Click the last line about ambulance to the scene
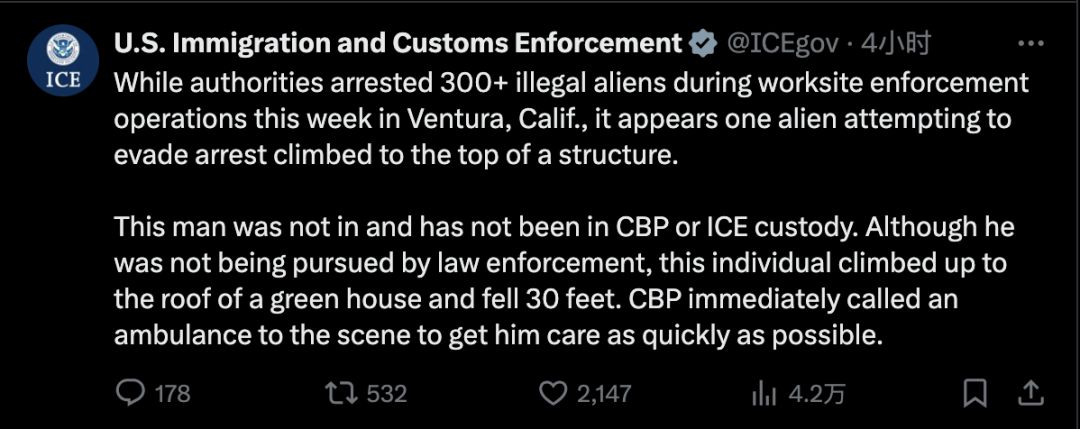 498,335
